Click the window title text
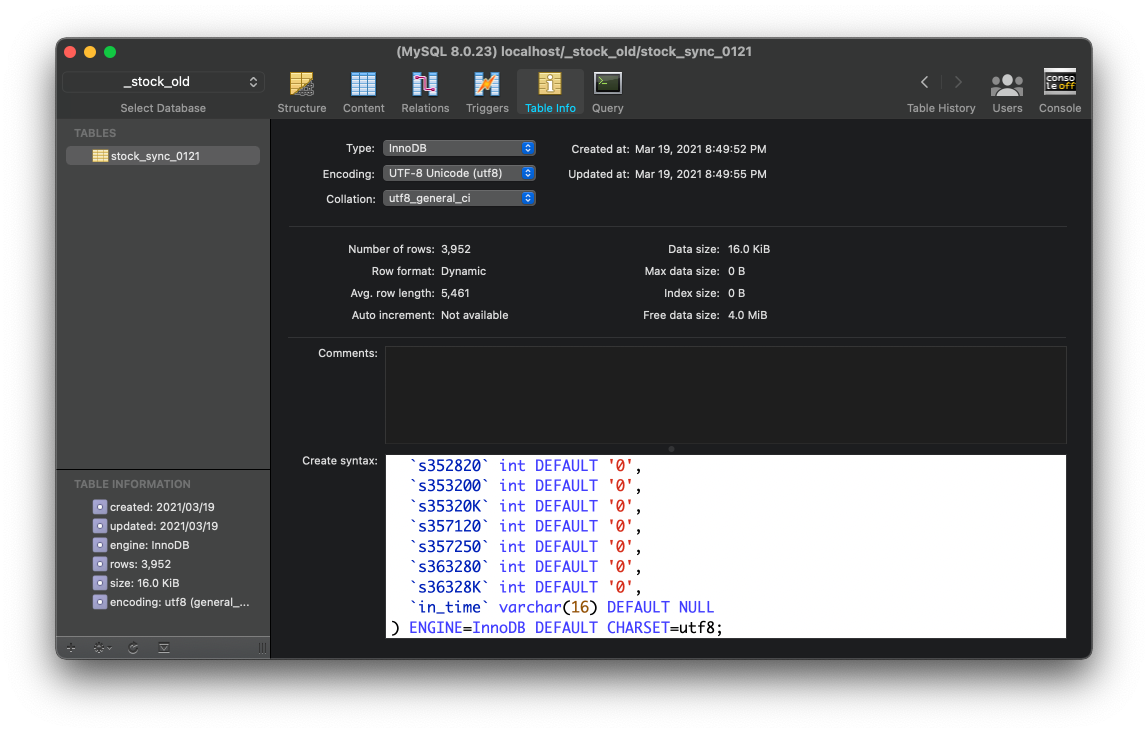Image resolution: width=1148 pixels, height=733 pixels. coord(574,51)
